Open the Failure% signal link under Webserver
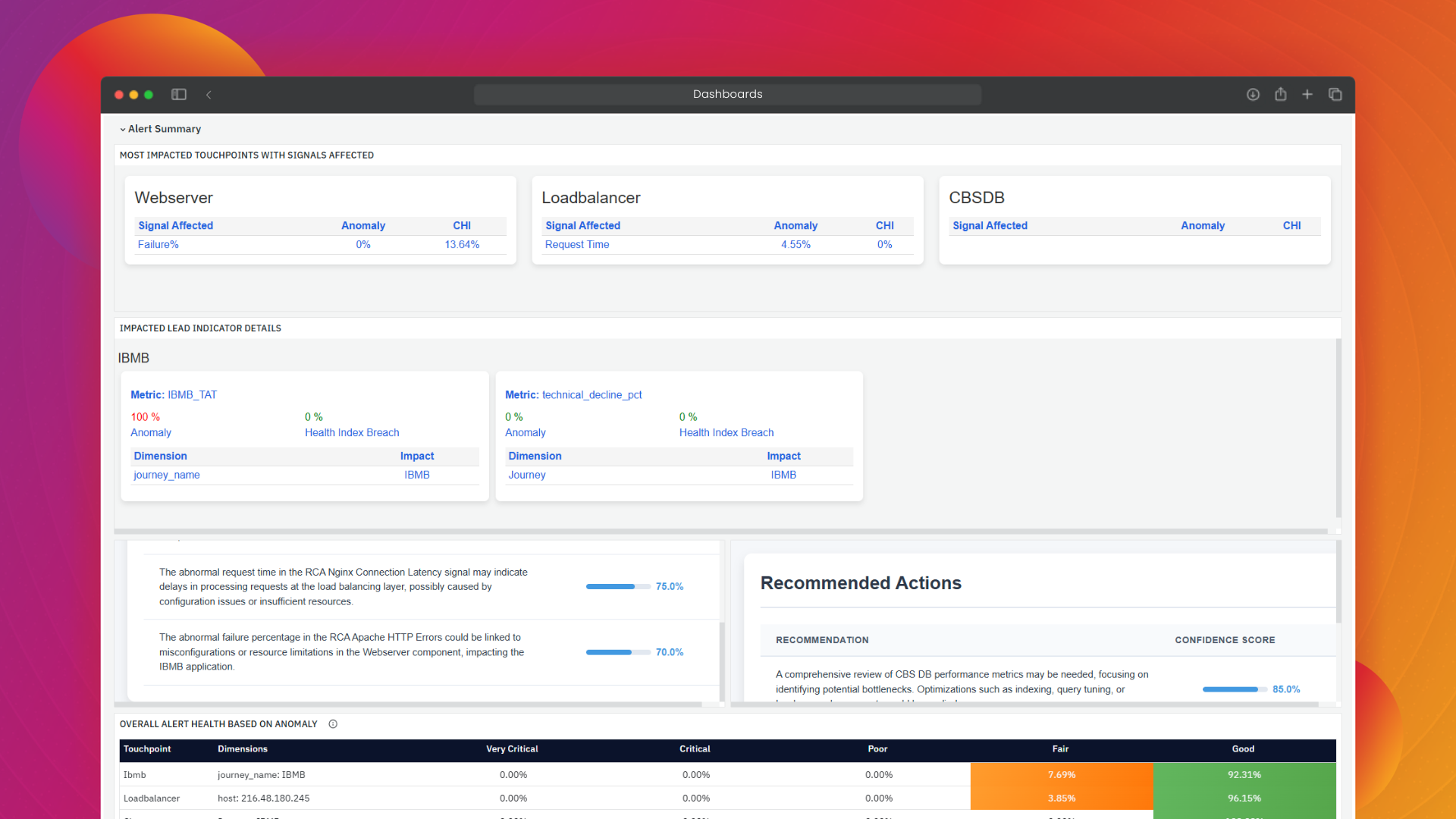1456x819 pixels. (x=158, y=245)
